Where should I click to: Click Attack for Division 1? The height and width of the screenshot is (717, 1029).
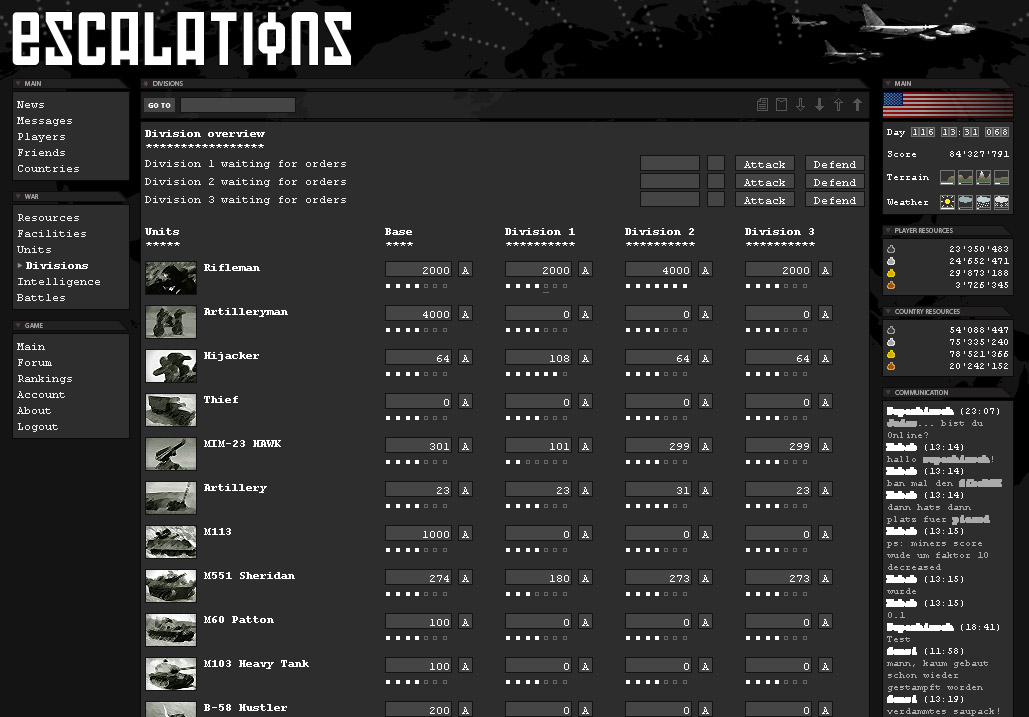click(x=764, y=164)
